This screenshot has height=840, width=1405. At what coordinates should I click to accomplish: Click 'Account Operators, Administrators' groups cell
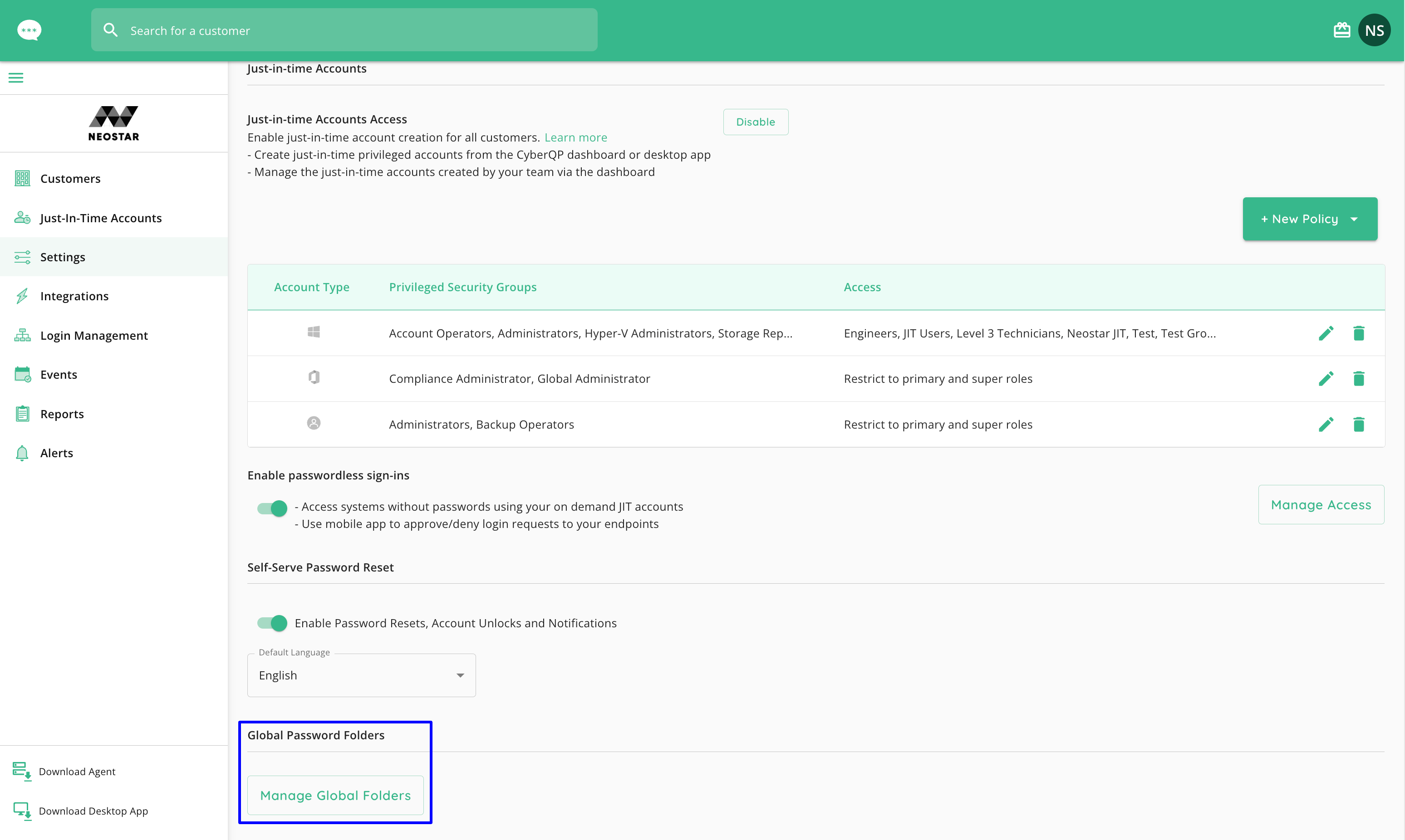pyautogui.click(x=591, y=333)
